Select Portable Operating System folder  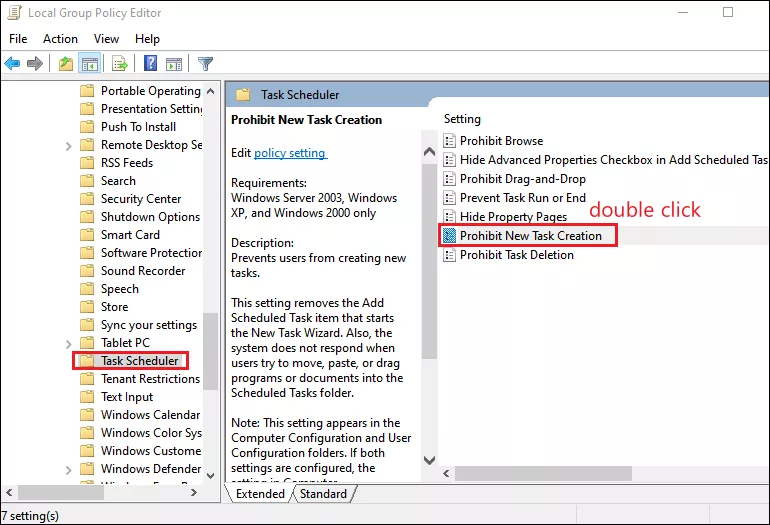tap(150, 91)
